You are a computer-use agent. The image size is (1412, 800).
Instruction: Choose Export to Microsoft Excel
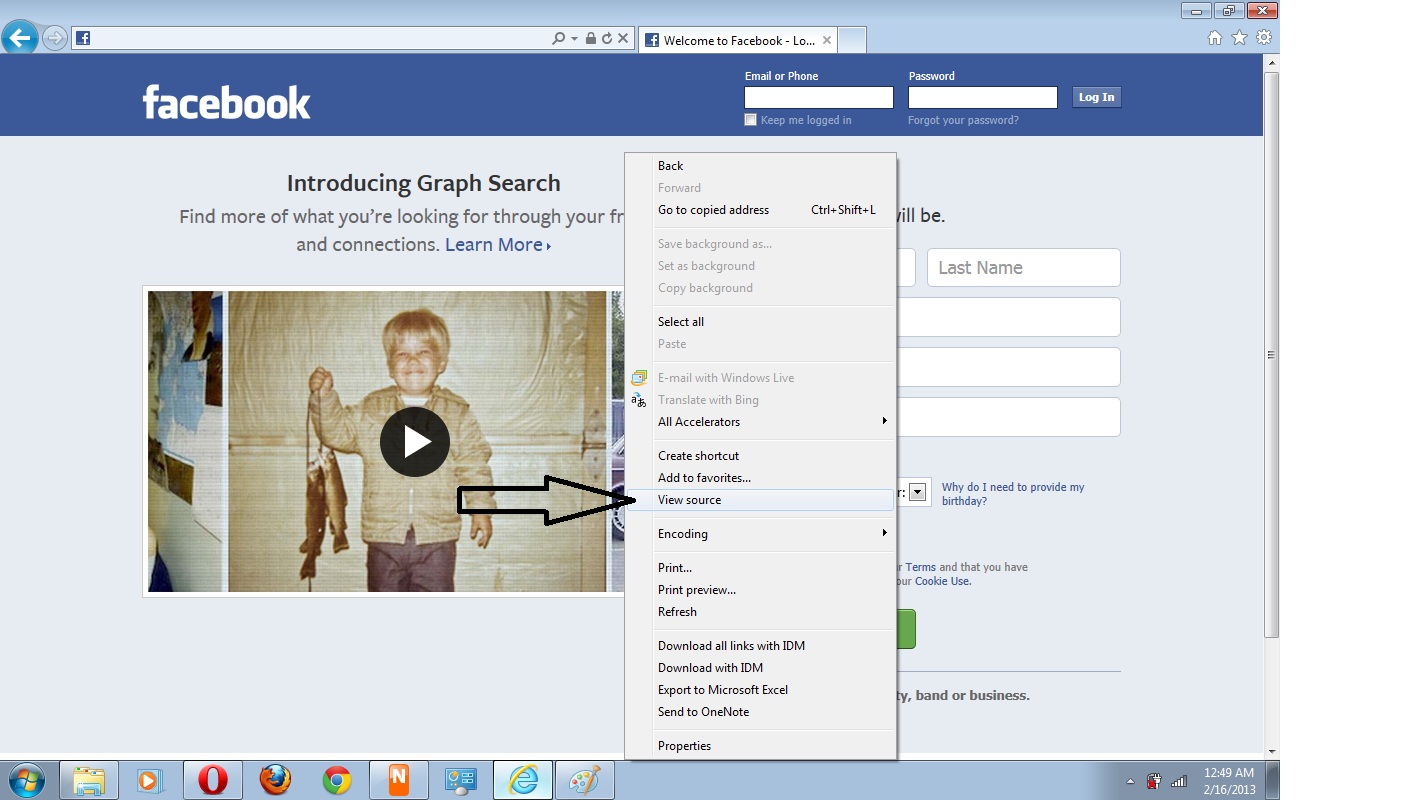click(x=761, y=690)
